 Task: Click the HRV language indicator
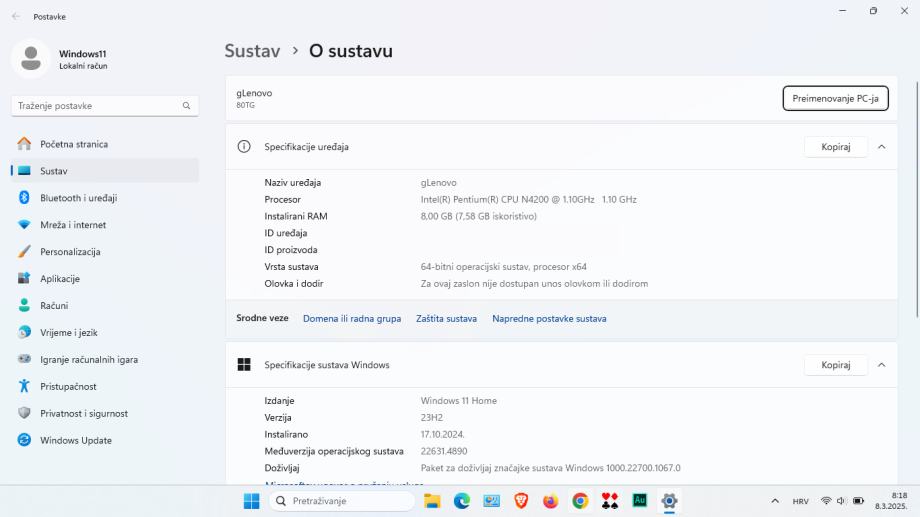click(800, 501)
